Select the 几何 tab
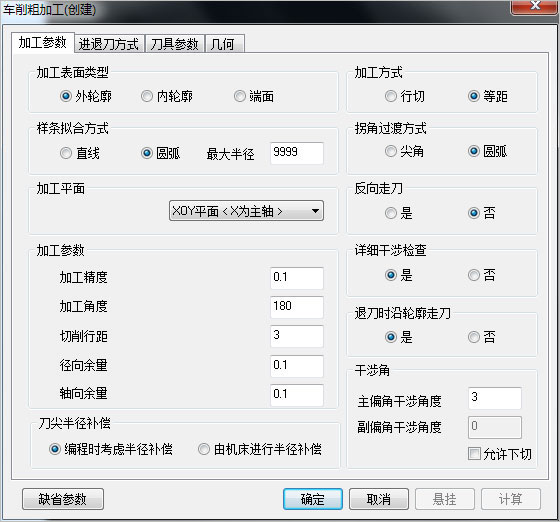Image resolution: width=560 pixels, height=522 pixels. point(224,44)
